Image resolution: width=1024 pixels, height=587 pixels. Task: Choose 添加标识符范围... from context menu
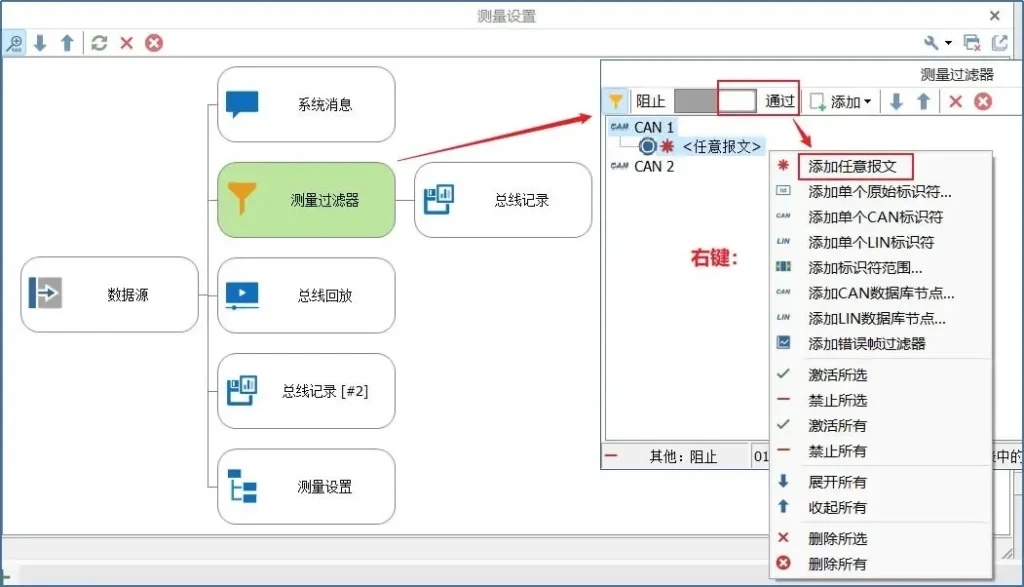(x=865, y=268)
